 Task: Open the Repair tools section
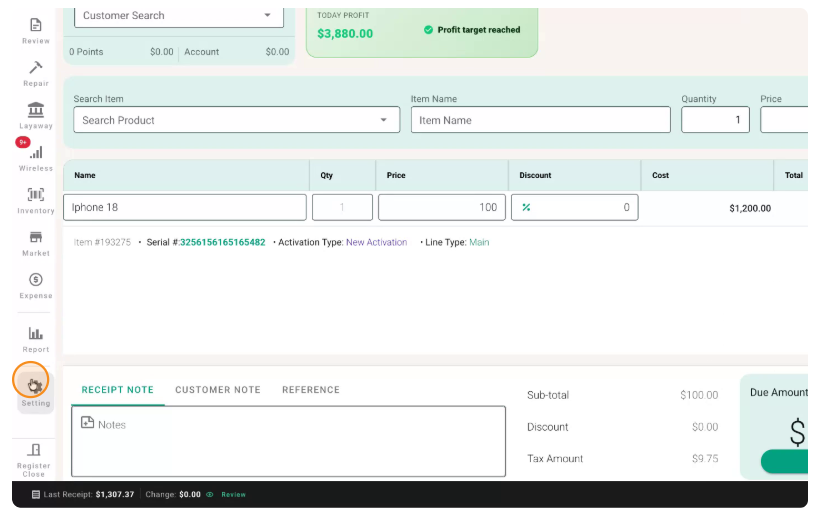coord(36,68)
